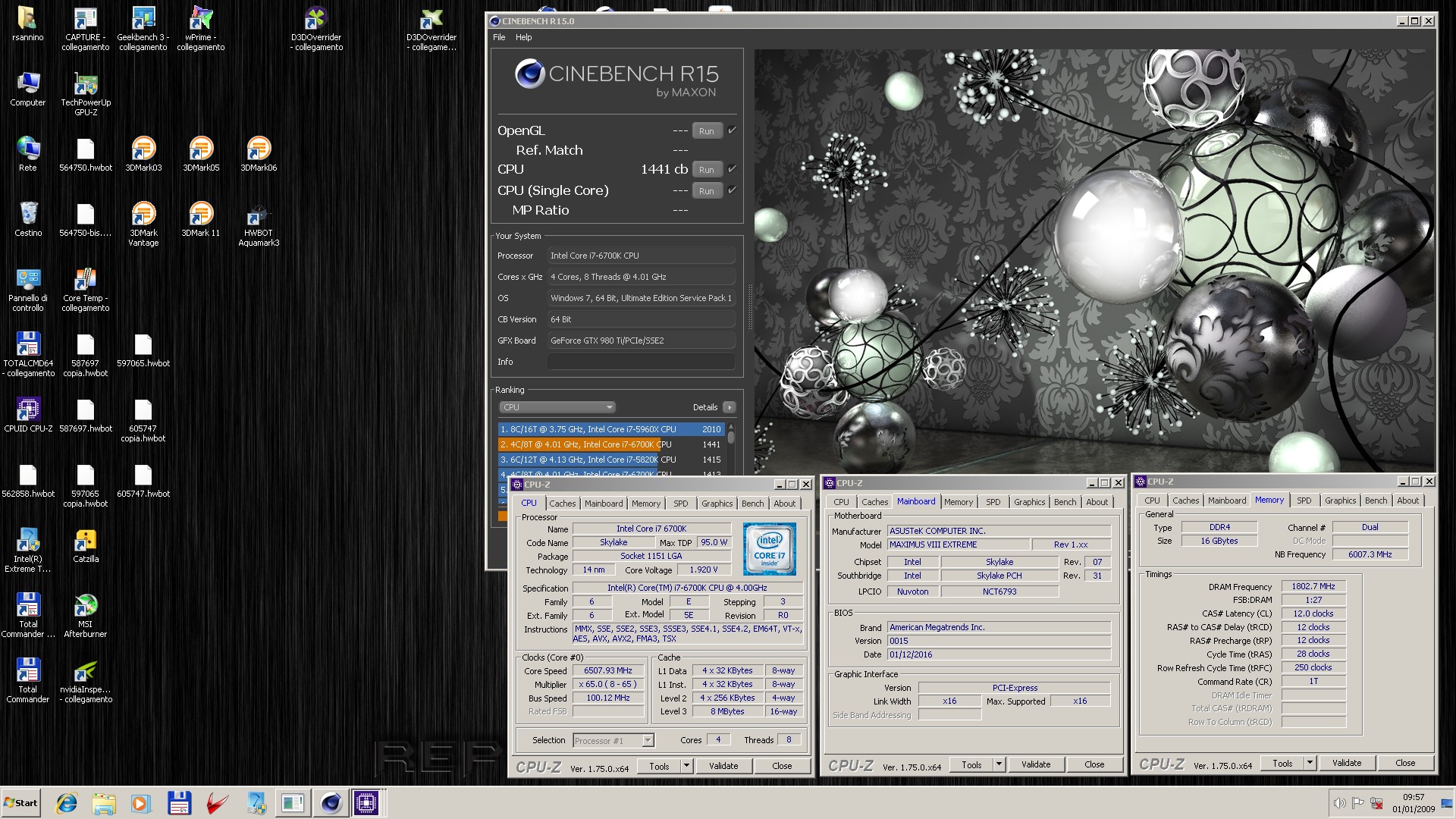Switch to SPD tab in Mainboard CPU-Z window

pyautogui.click(x=993, y=502)
